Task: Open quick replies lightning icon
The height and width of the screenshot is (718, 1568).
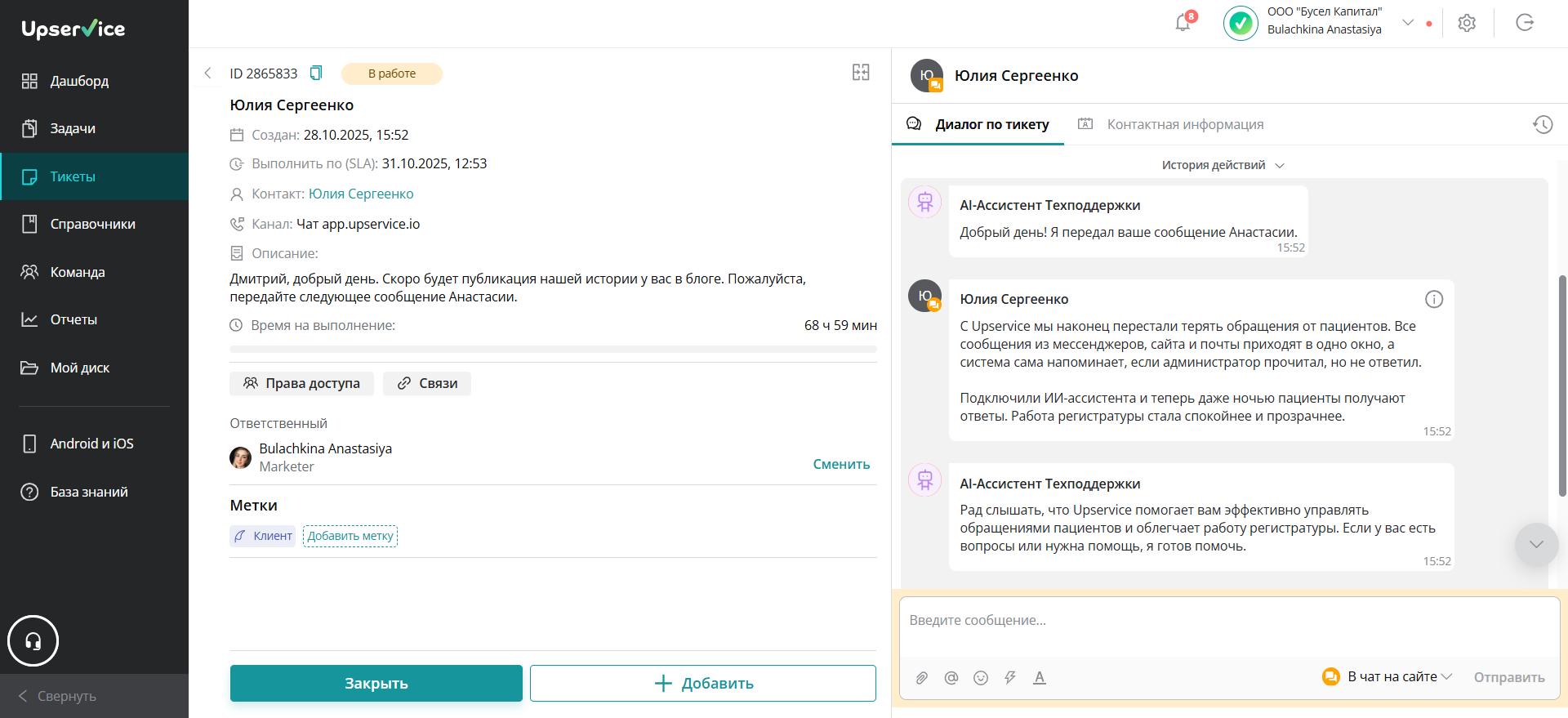Action: point(1010,677)
